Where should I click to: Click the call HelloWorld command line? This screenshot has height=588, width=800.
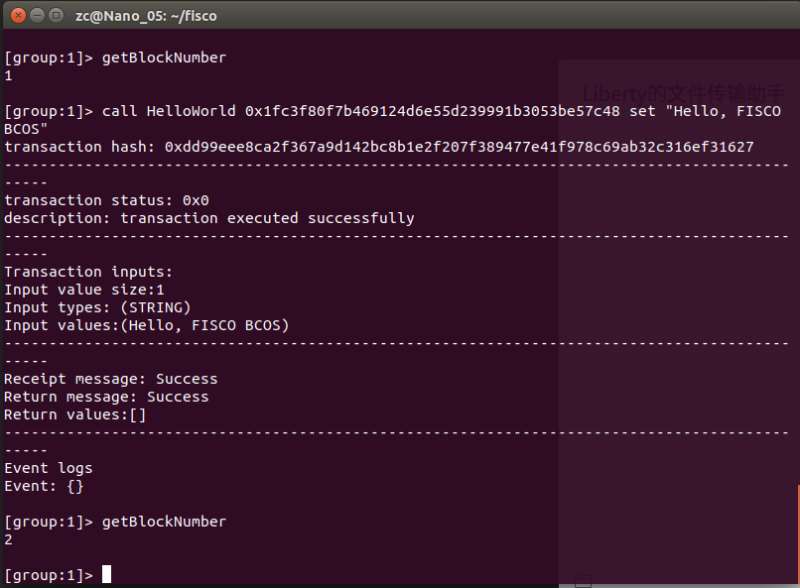coord(393,111)
